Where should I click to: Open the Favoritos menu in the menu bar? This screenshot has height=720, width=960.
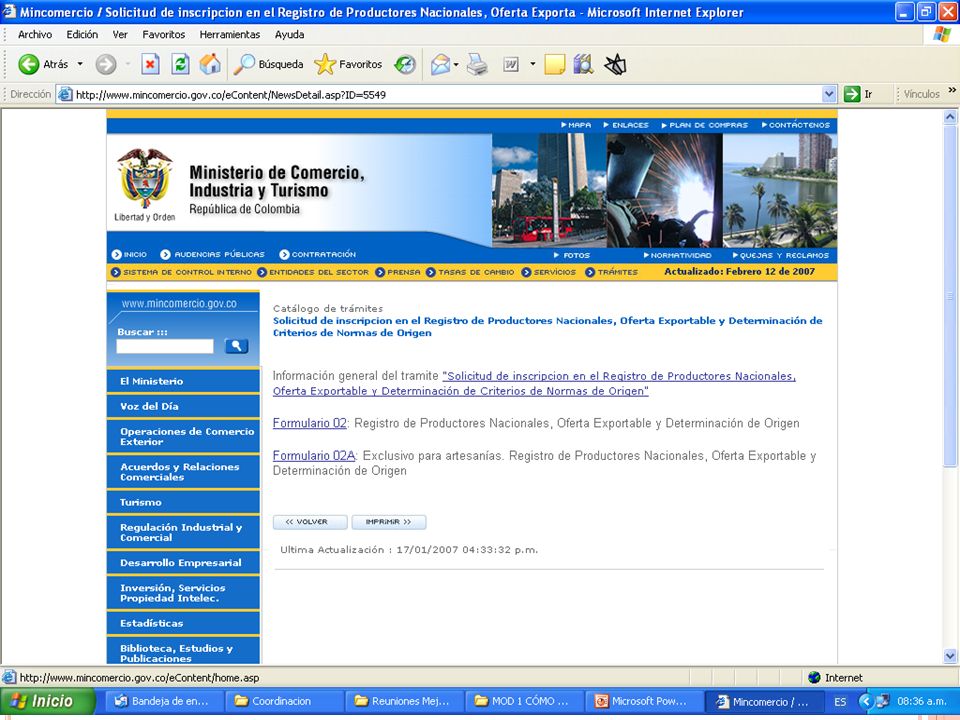point(163,35)
